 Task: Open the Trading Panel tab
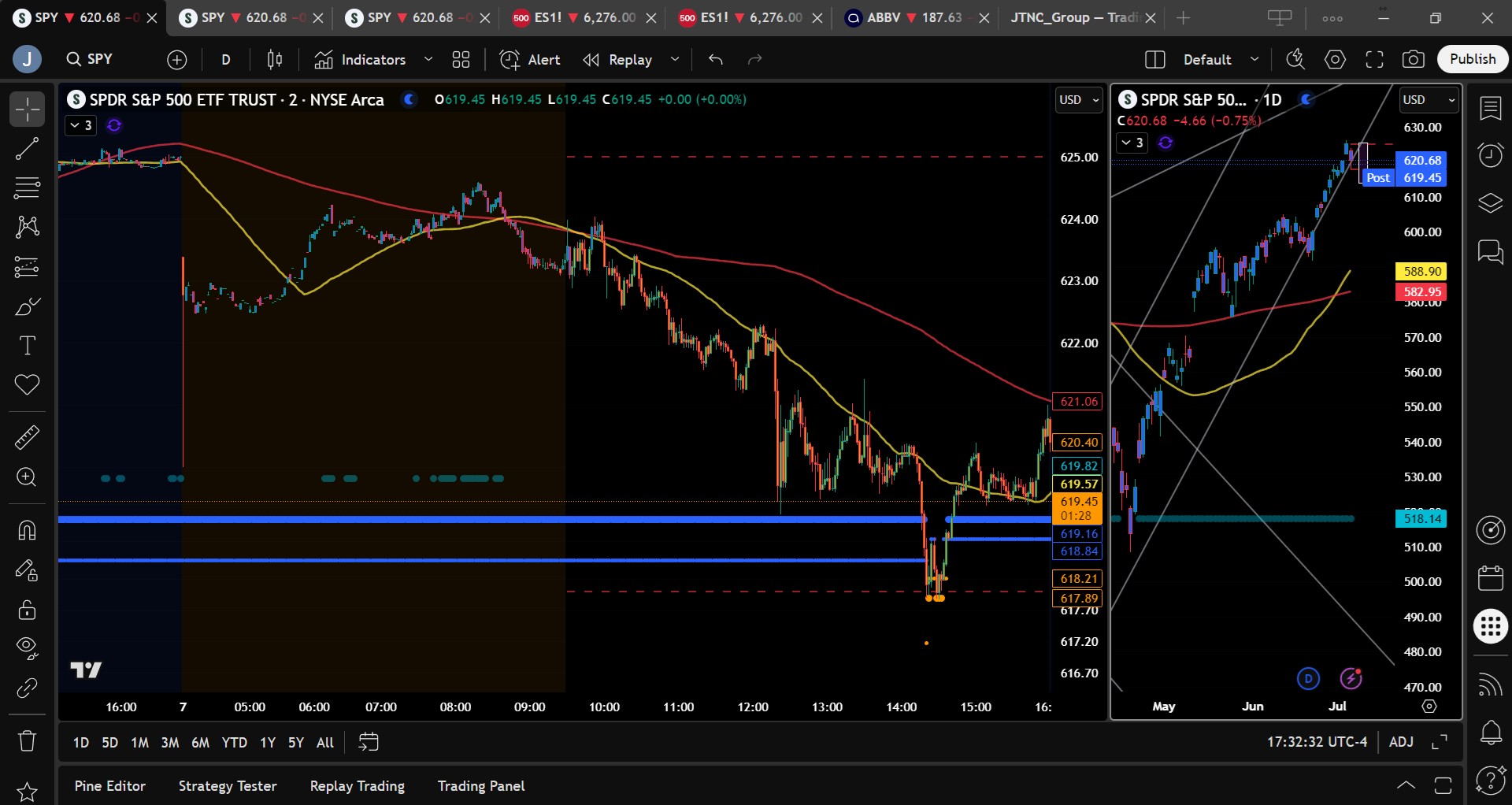click(x=481, y=786)
